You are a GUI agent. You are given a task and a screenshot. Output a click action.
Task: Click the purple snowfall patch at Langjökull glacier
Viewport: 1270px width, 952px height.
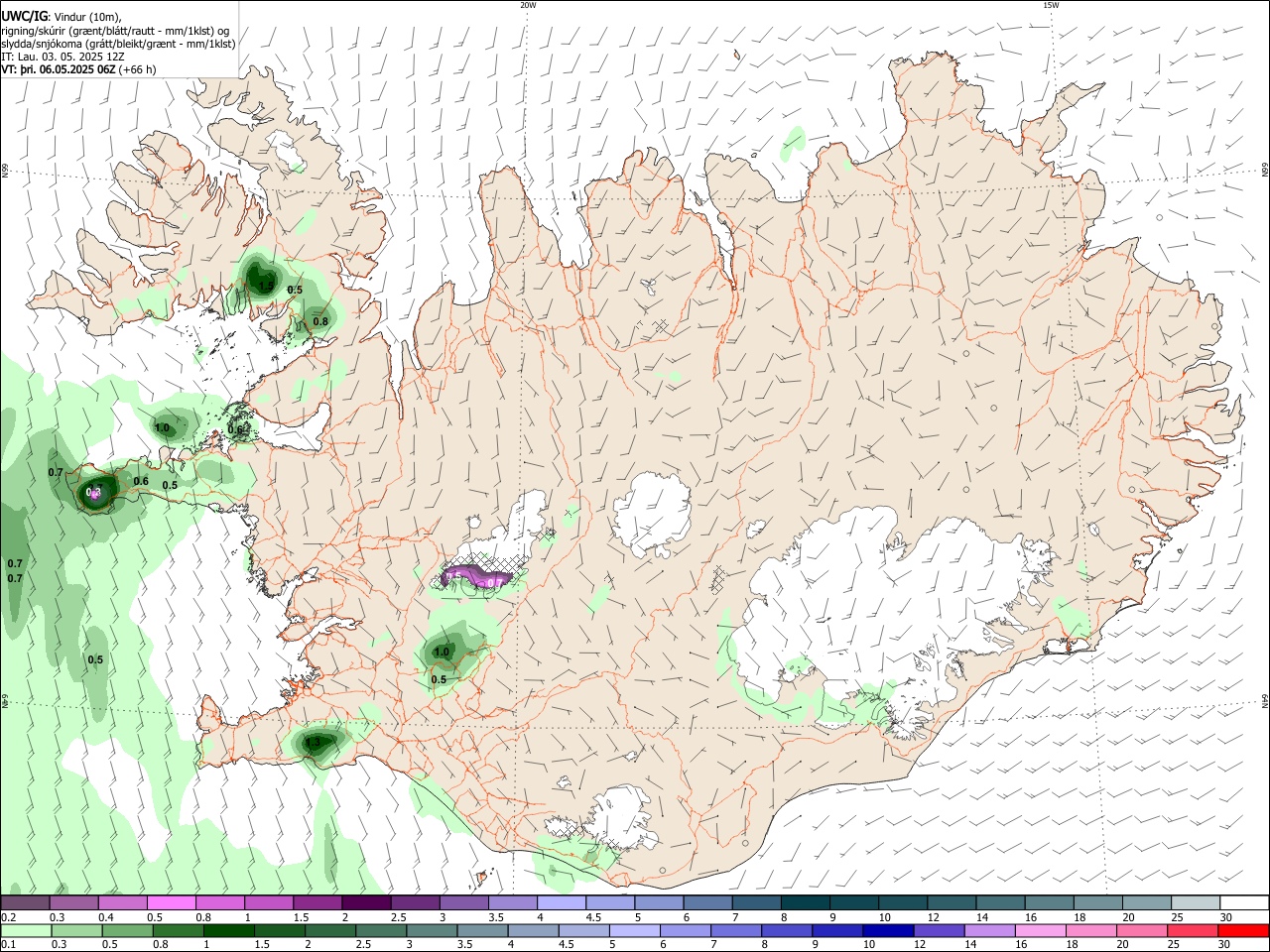476,575
